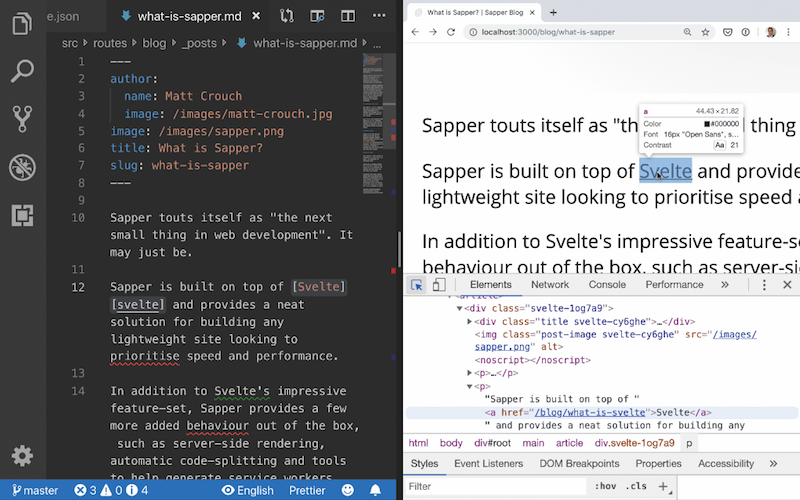This screenshot has height=500, width=800.
Task: Switch to the what-is-sapper.md tab
Action: 189,16
